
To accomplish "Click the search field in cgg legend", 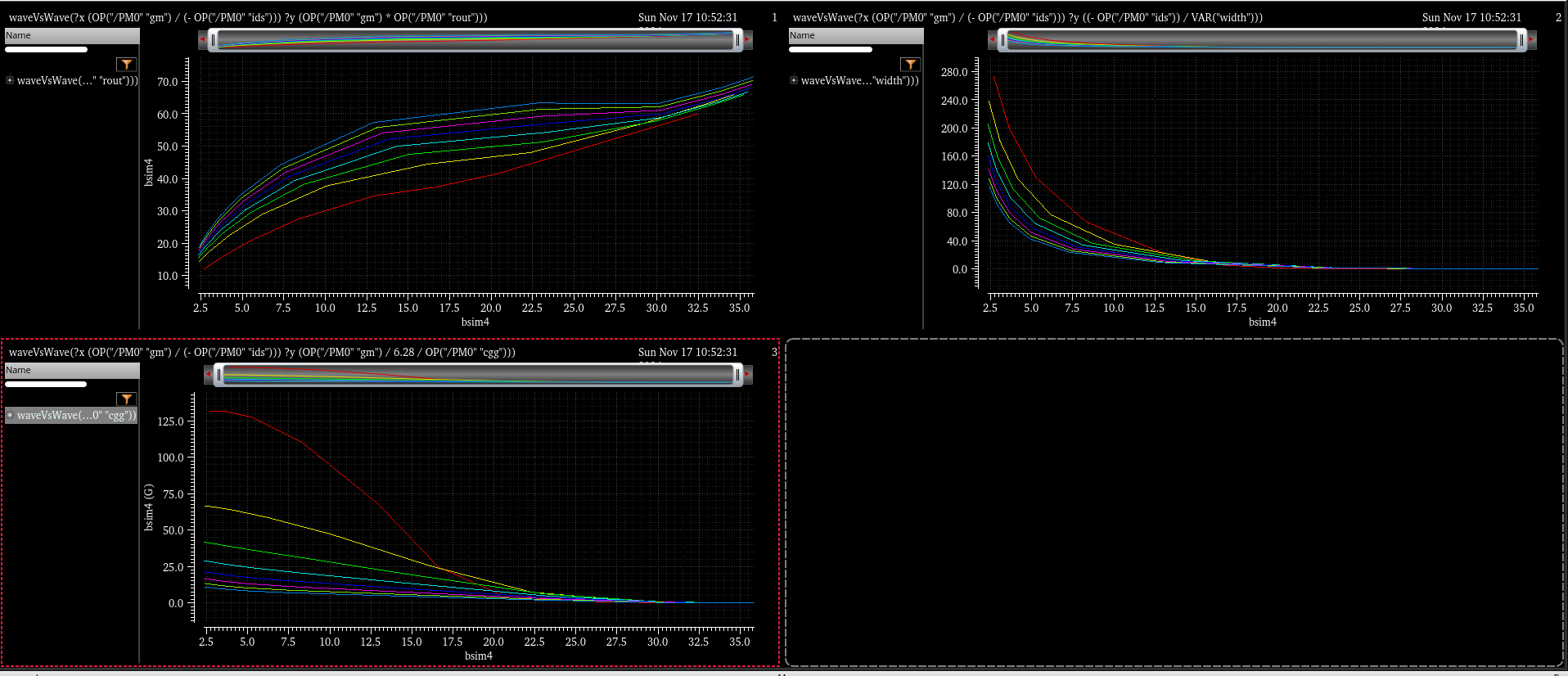I will click(x=47, y=384).
